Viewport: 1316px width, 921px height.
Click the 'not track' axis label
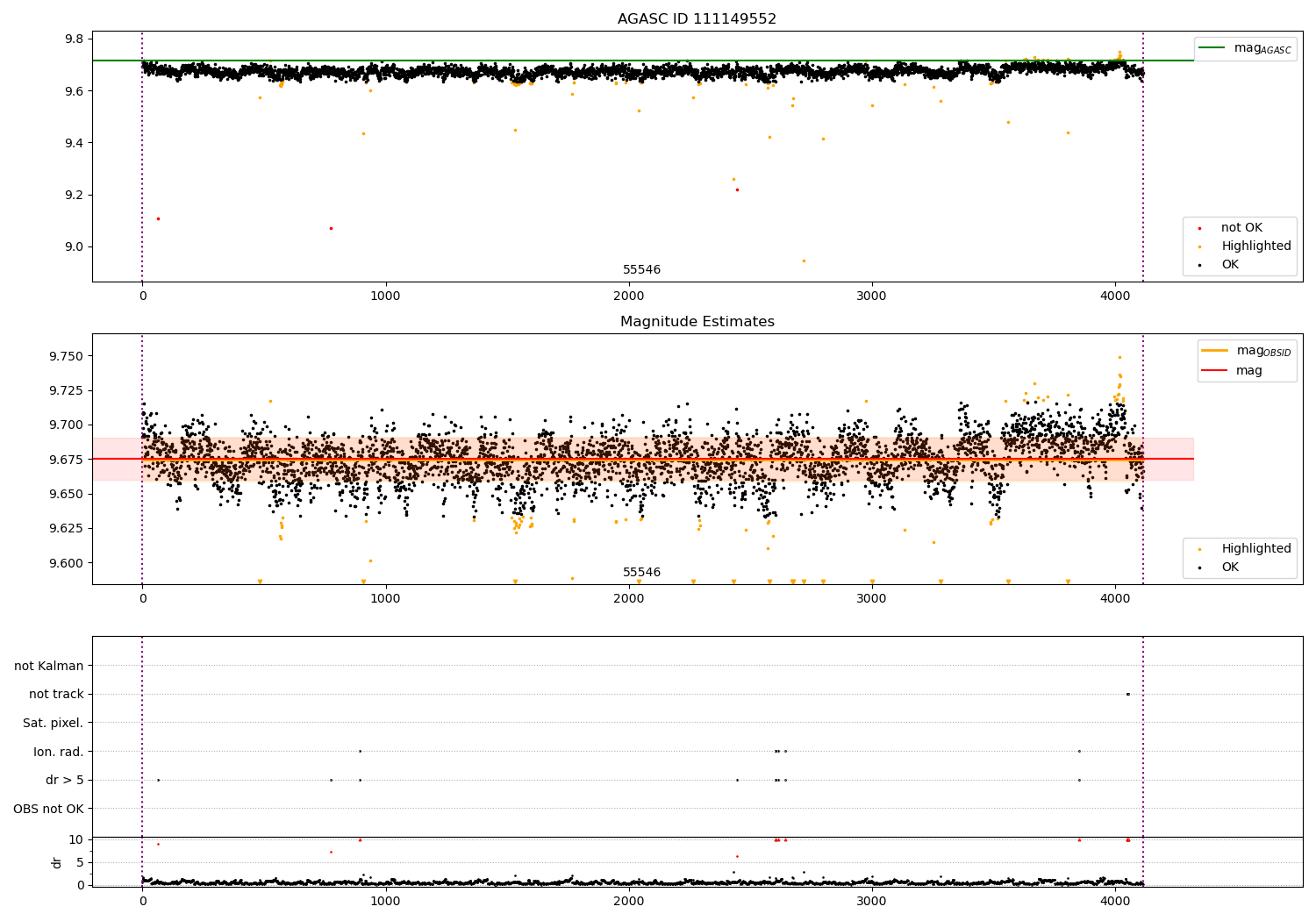coord(56,694)
